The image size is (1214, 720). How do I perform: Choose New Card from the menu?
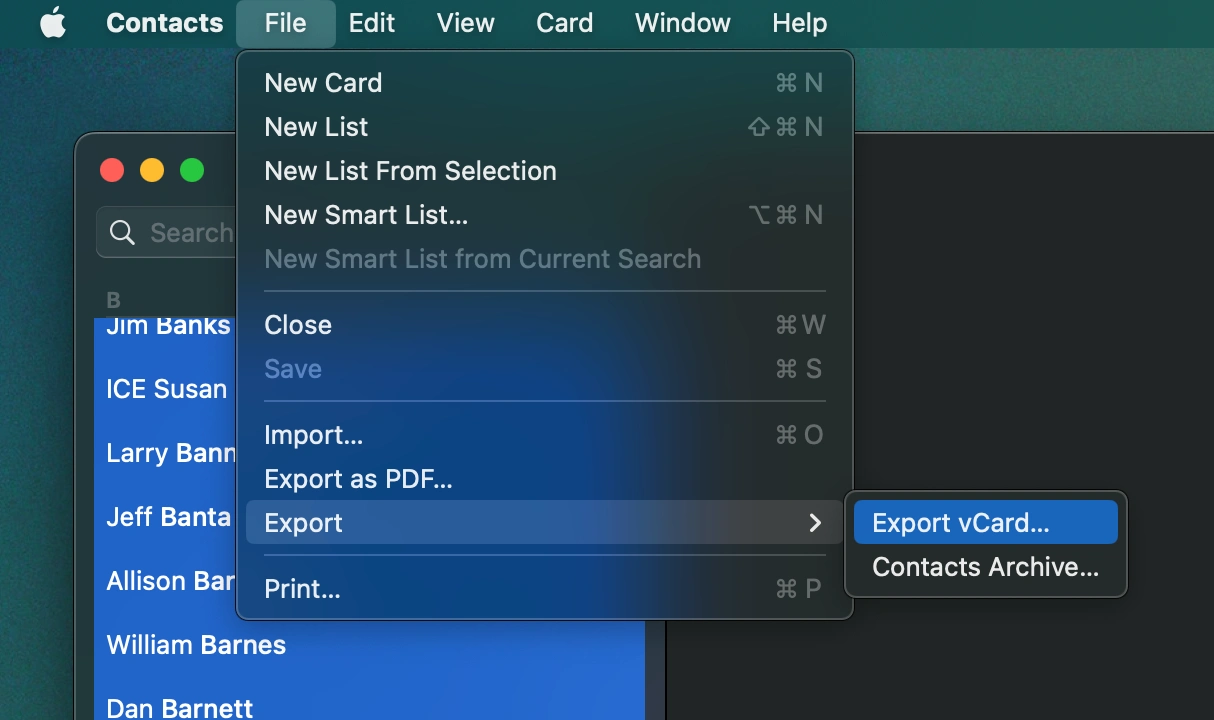pos(323,83)
